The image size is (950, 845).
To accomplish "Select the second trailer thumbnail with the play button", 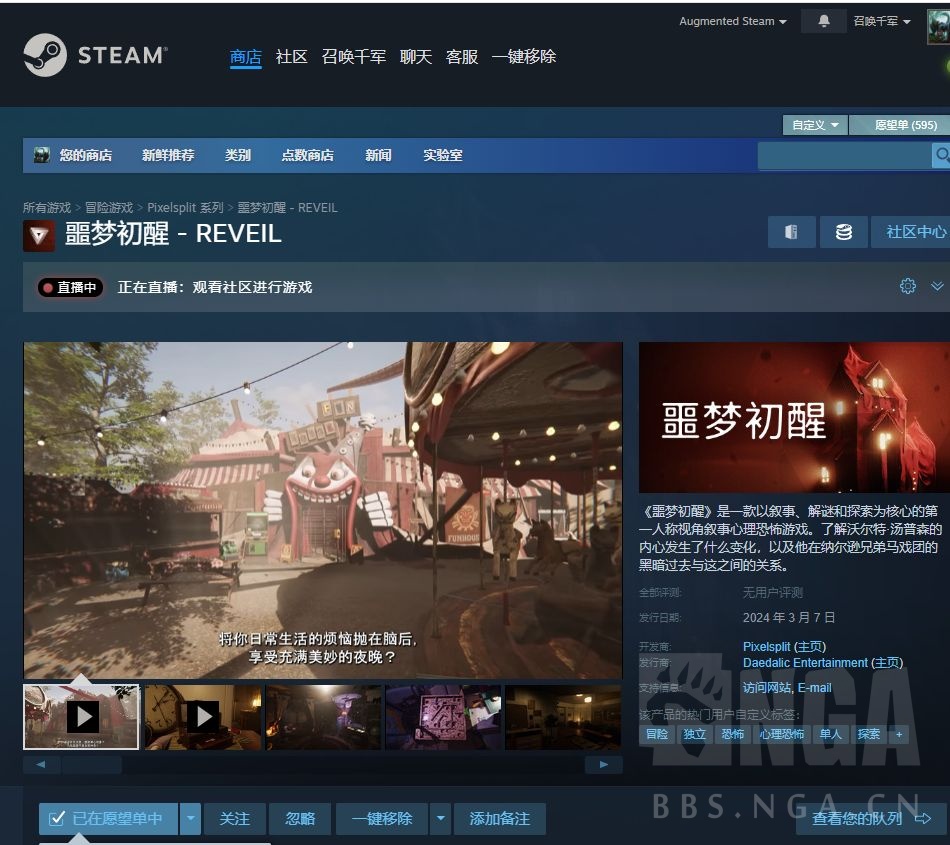I will (x=203, y=716).
